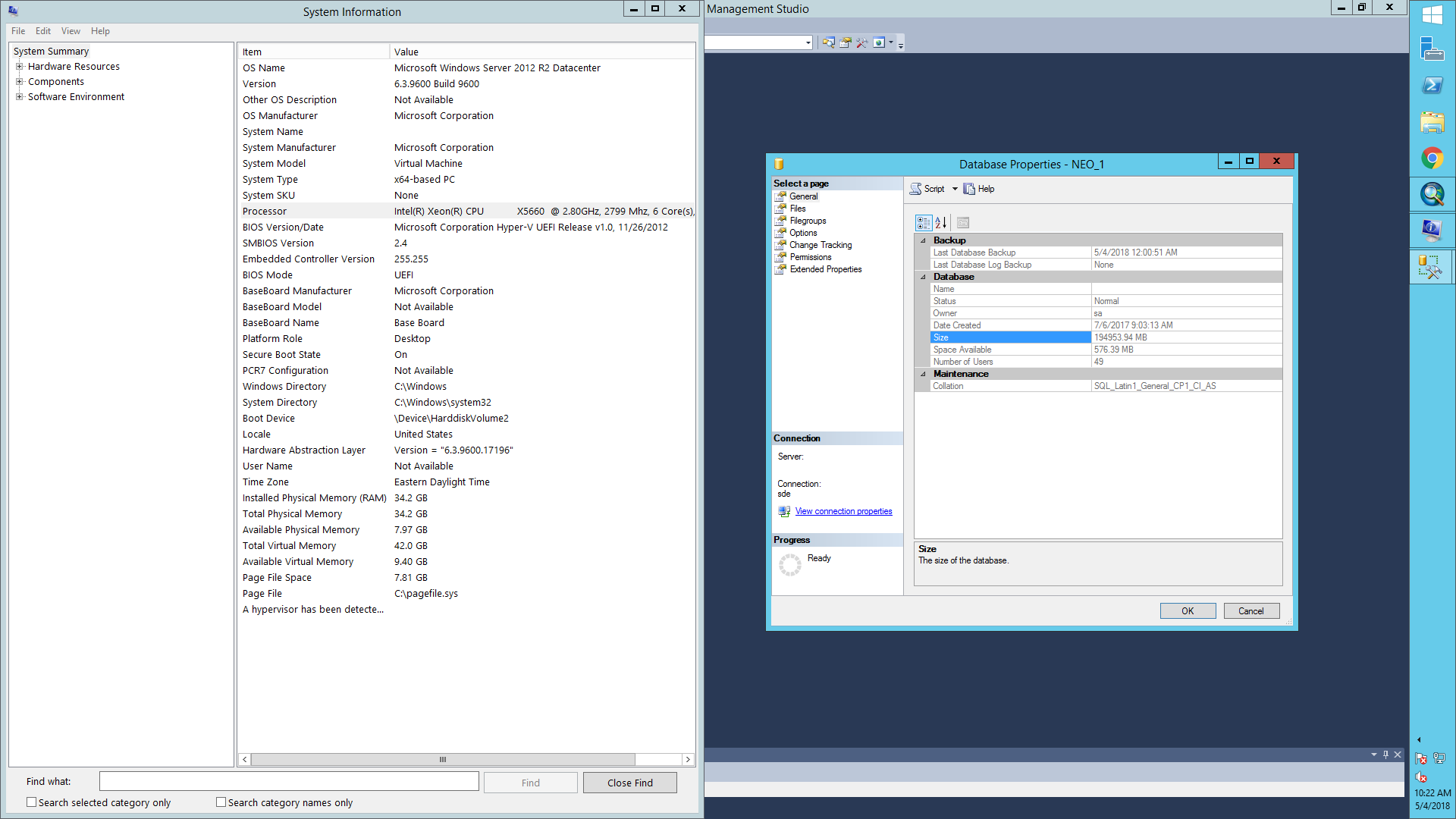Image resolution: width=1456 pixels, height=819 pixels.
Task: Switch property grid to Categorized view
Action: click(923, 223)
